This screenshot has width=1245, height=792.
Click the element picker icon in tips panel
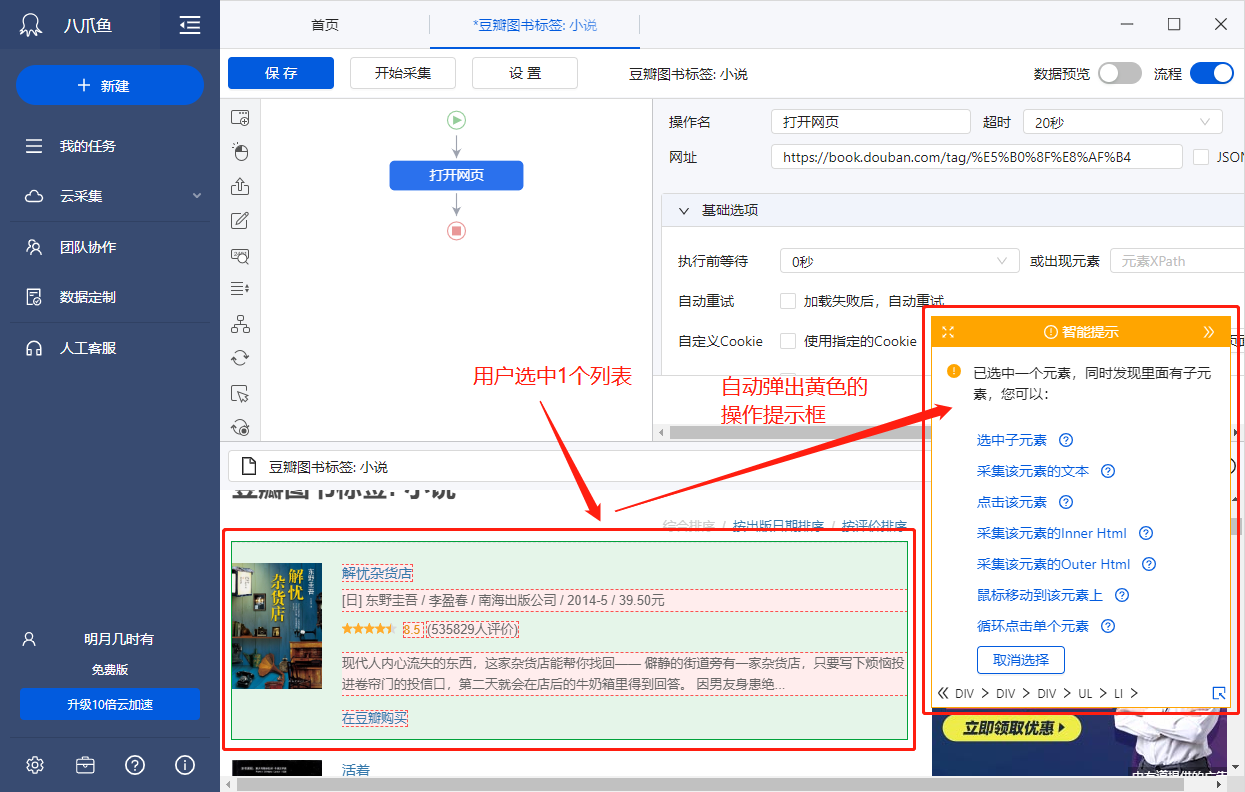1218,693
